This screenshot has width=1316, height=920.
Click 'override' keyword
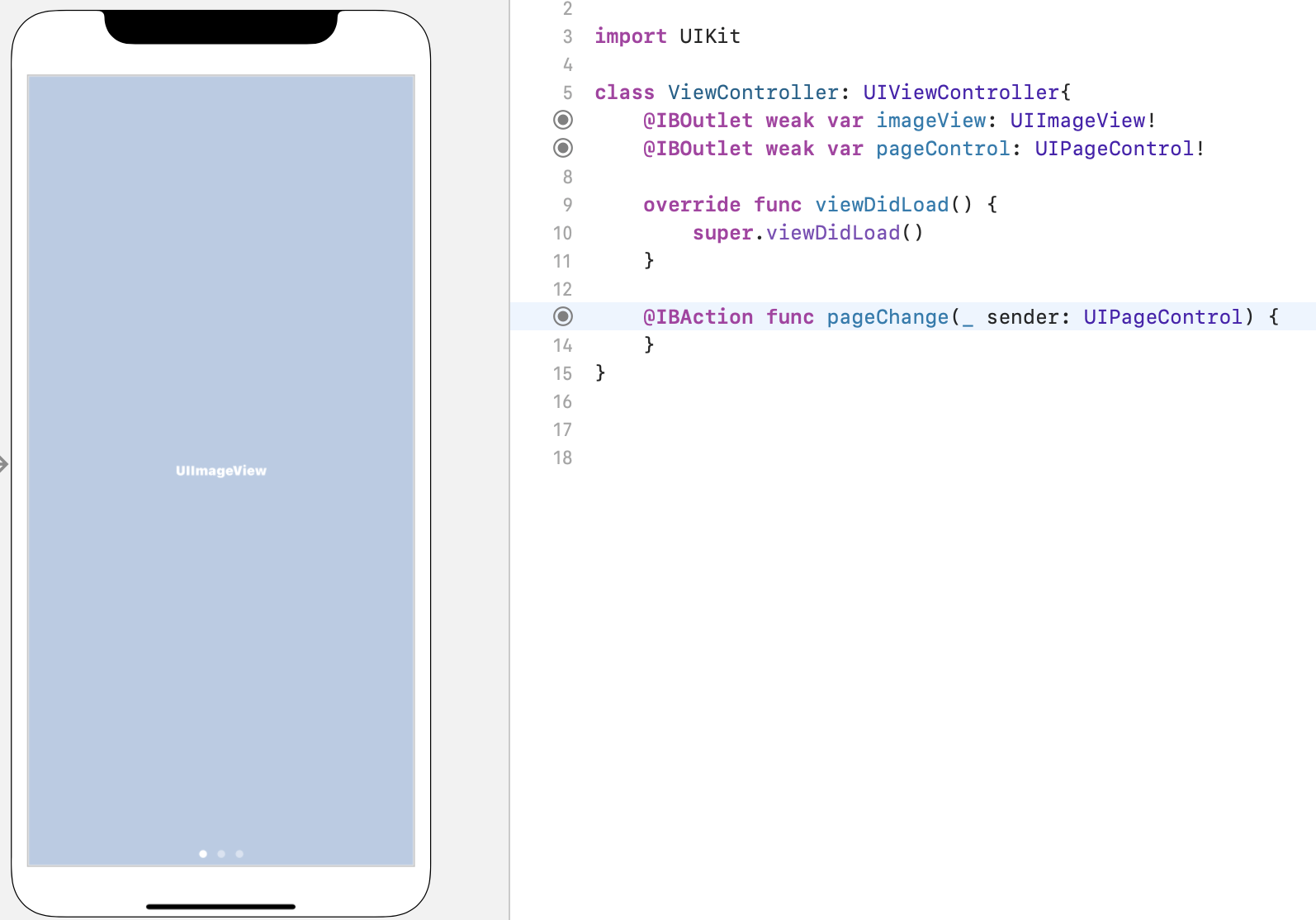(692, 205)
